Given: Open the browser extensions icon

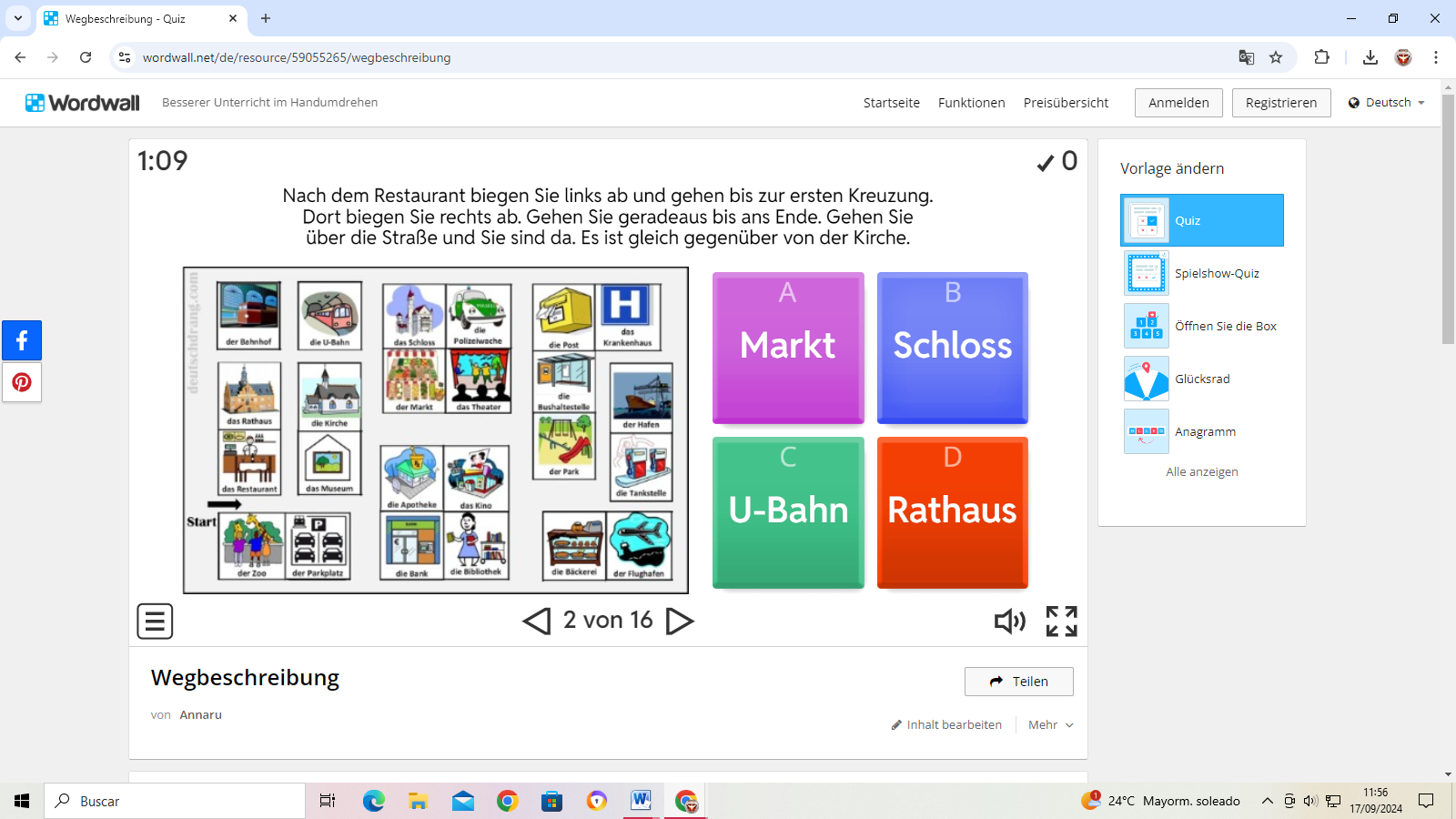Looking at the screenshot, I should 1322,57.
